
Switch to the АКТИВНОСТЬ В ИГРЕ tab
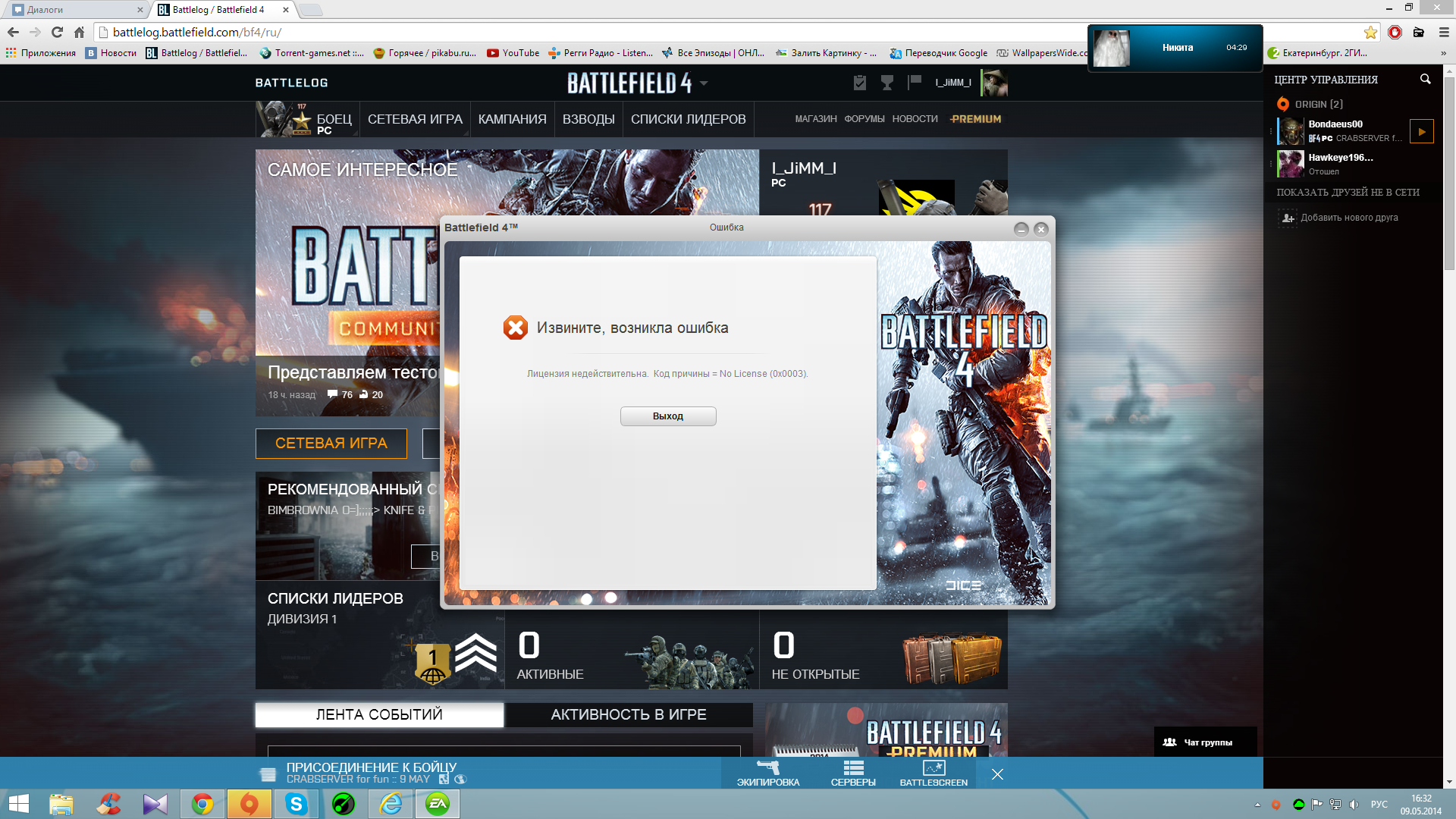pyautogui.click(x=629, y=715)
